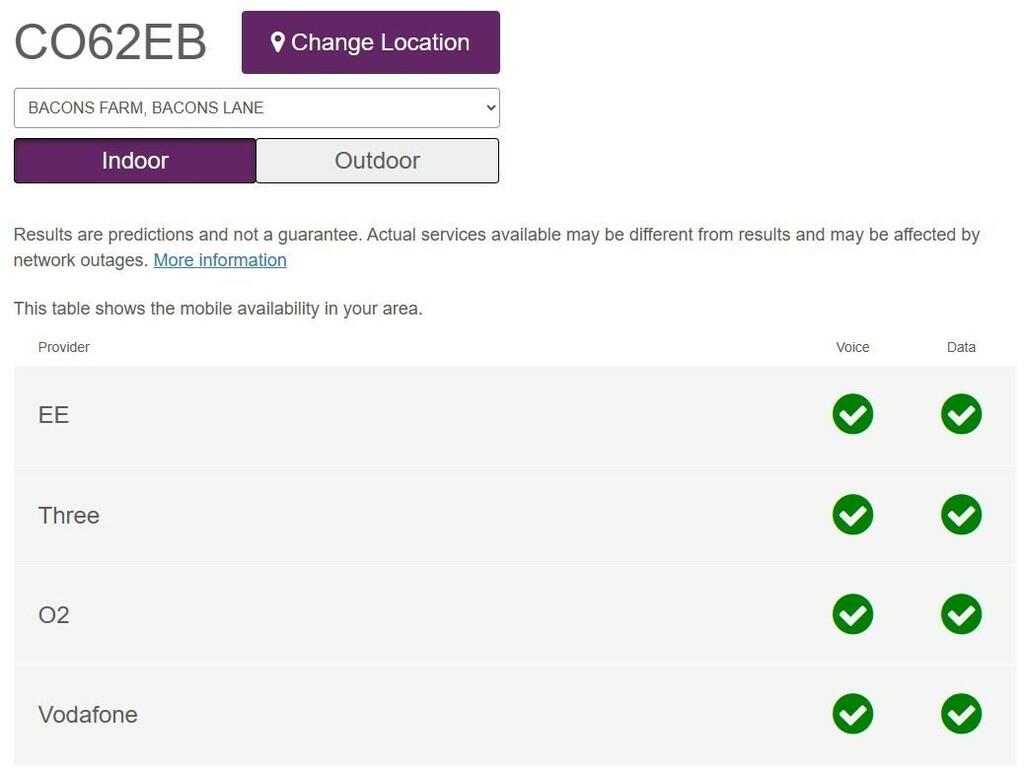The image size is (1024, 772).
Task: Click O2 voice availability checkmark icon
Action: (x=852, y=614)
